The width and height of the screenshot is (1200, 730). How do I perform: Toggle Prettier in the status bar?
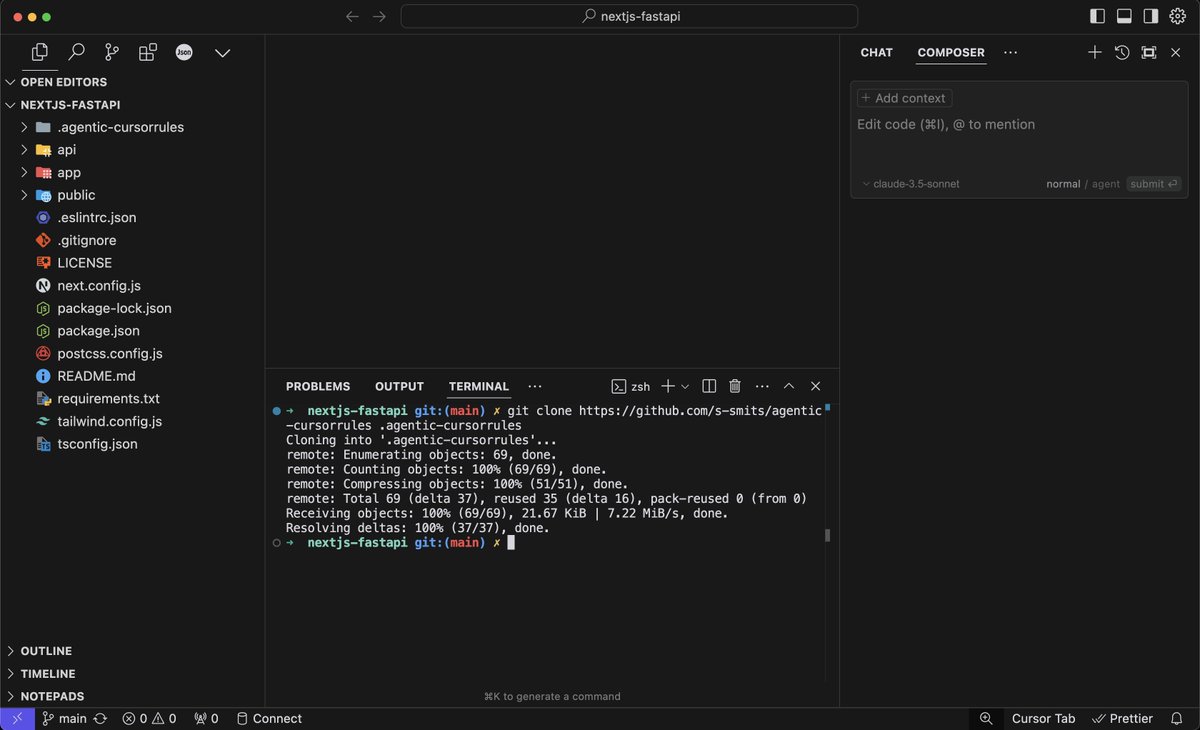[1122, 718]
